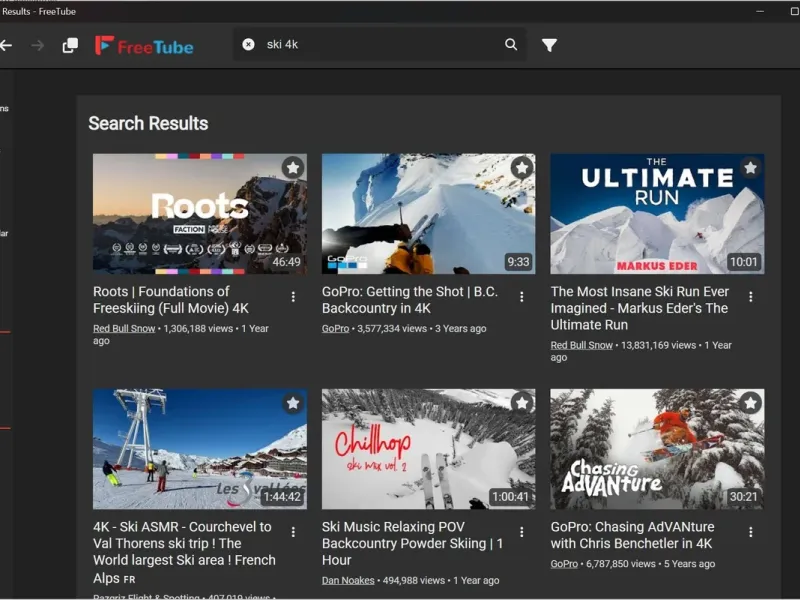Screen dimensions: 800x600
Task: Click 13,831,169 views text
Action: coord(658,345)
